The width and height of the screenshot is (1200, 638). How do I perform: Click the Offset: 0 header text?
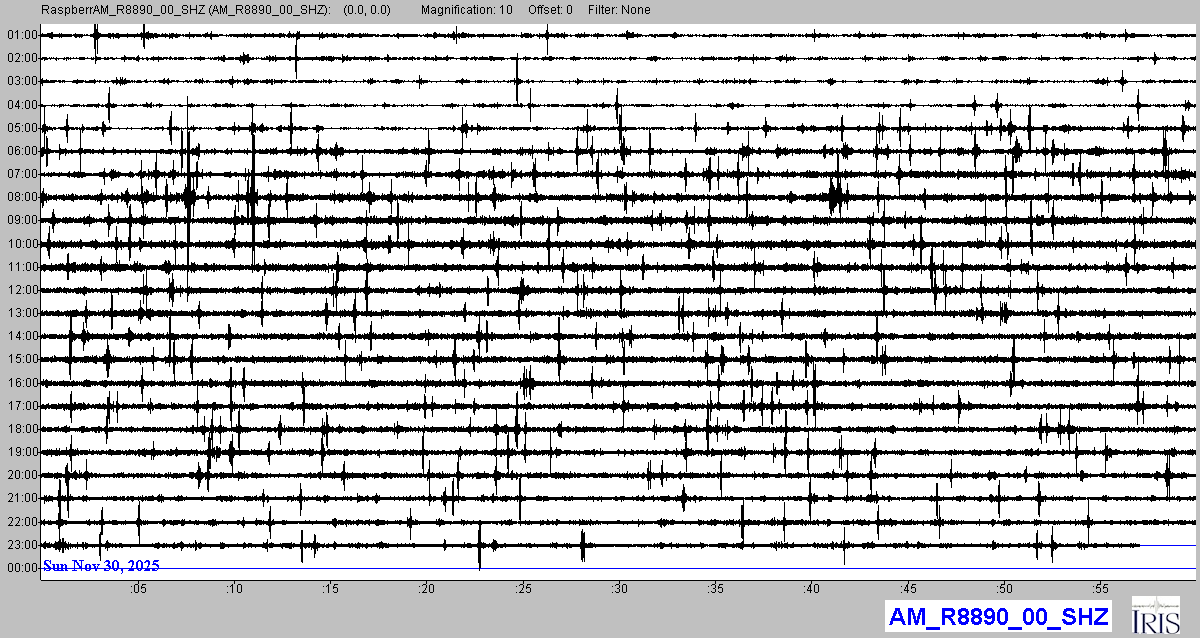tap(551, 10)
